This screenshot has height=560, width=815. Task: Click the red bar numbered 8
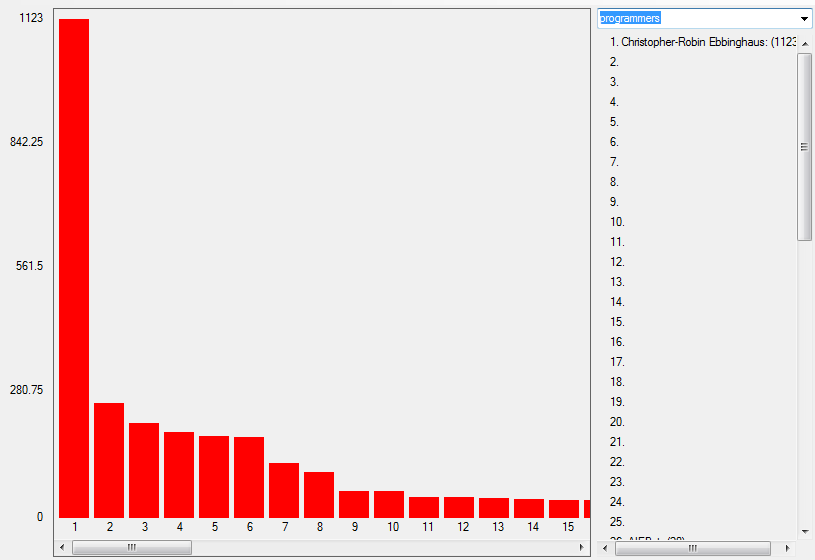pos(319,495)
